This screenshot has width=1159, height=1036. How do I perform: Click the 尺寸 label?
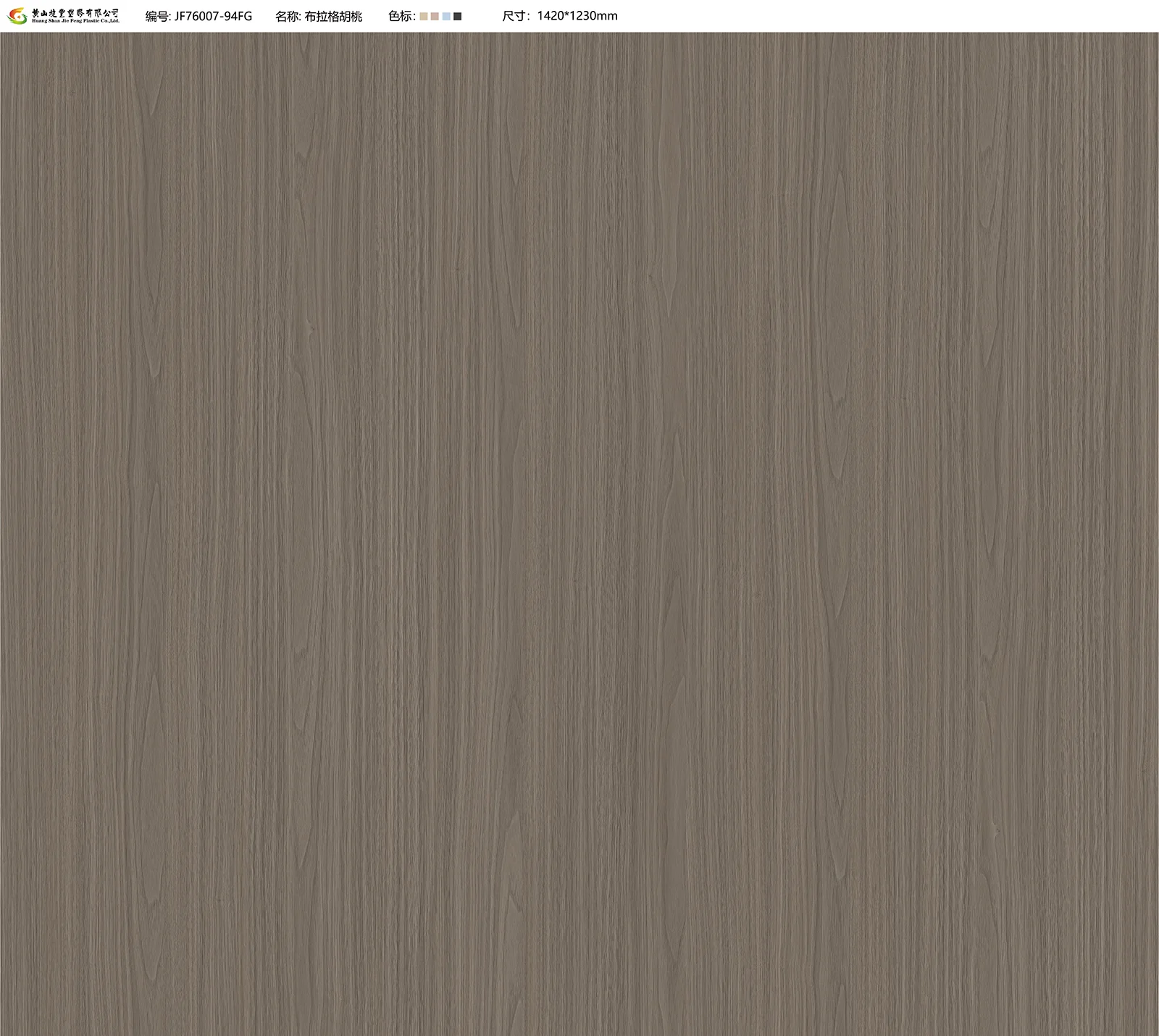(515, 16)
